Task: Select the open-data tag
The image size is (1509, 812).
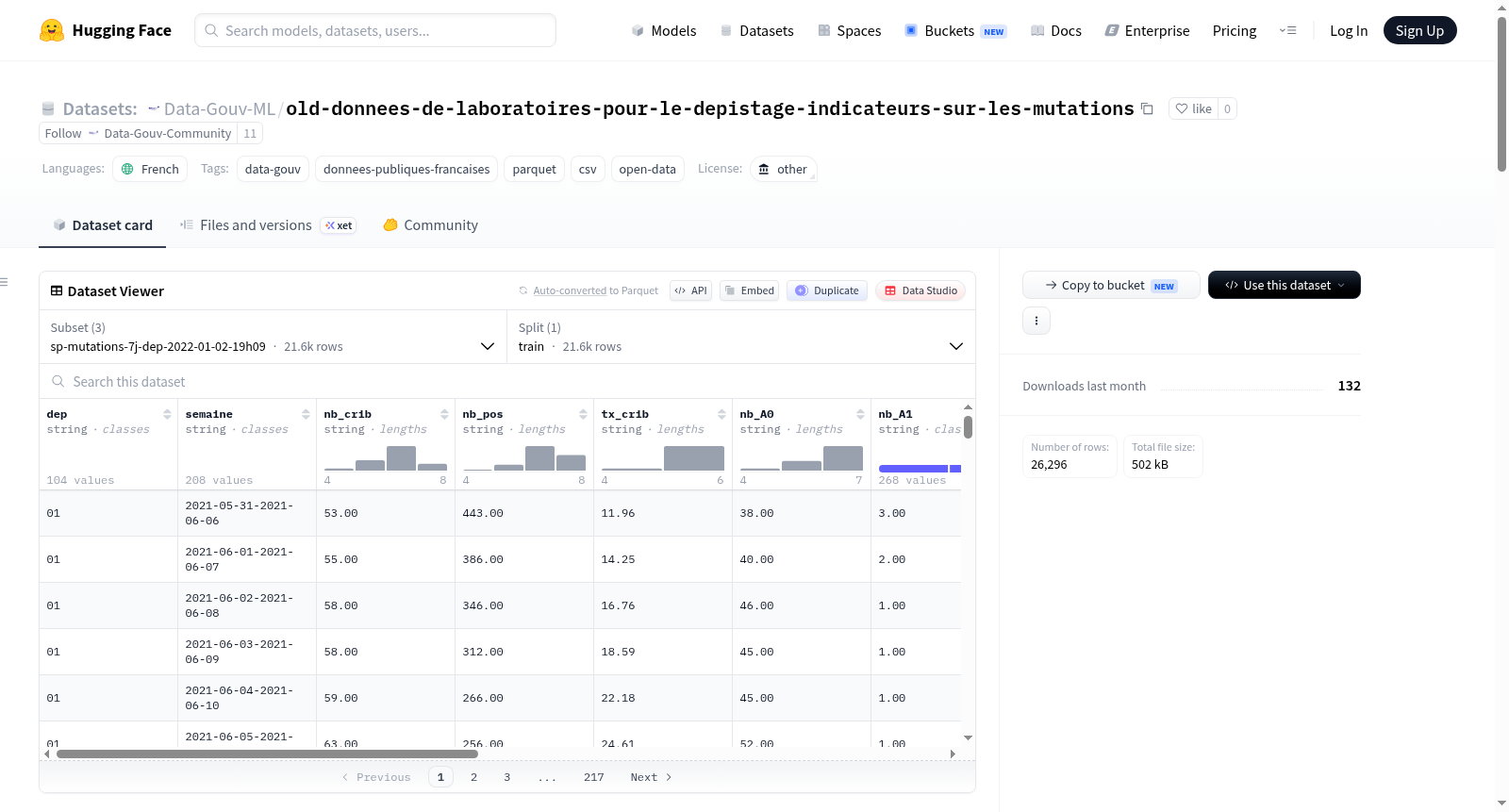Action: tap(648, 169)
